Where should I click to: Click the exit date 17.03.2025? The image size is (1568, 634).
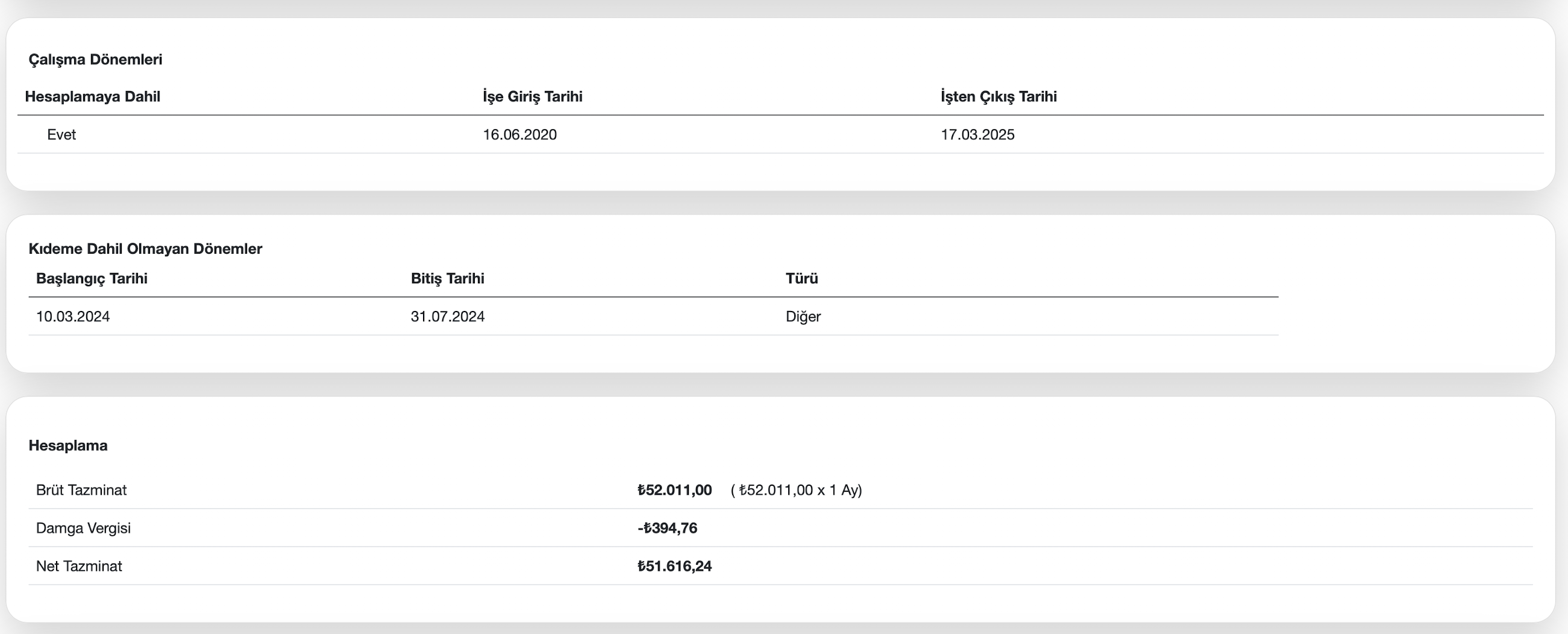coord(977,134)
